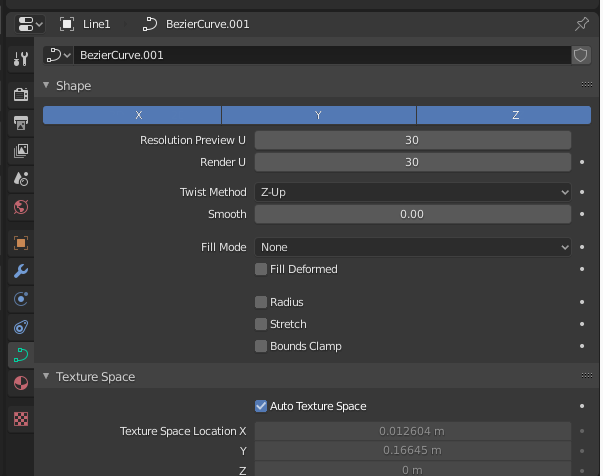Click the animate dot beside Fill Deformed
The image size is (603, 476).
pyautogui.click(x=582, y=269)
